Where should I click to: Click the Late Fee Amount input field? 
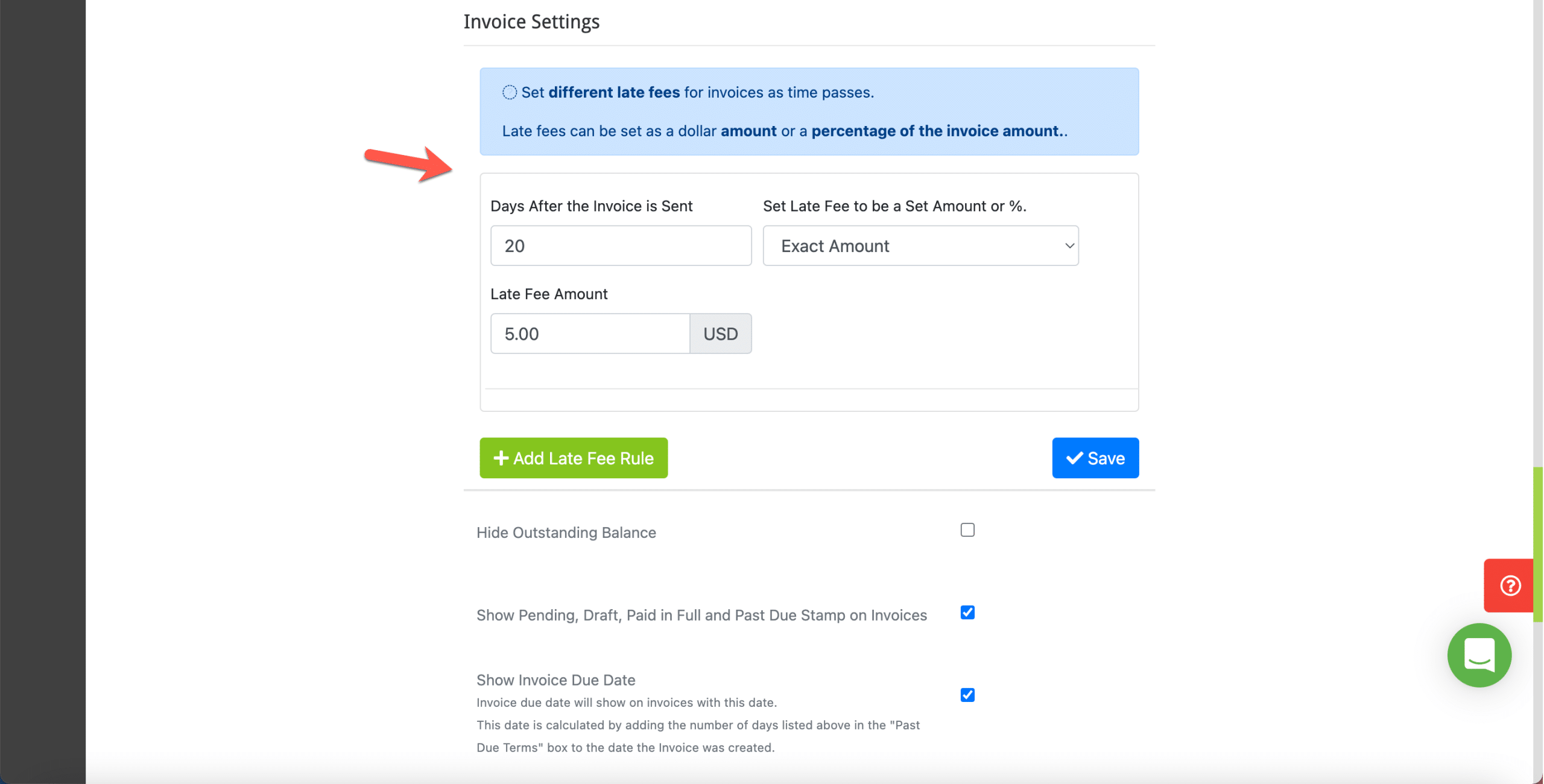pyautogui.click(x=590, y=334)
